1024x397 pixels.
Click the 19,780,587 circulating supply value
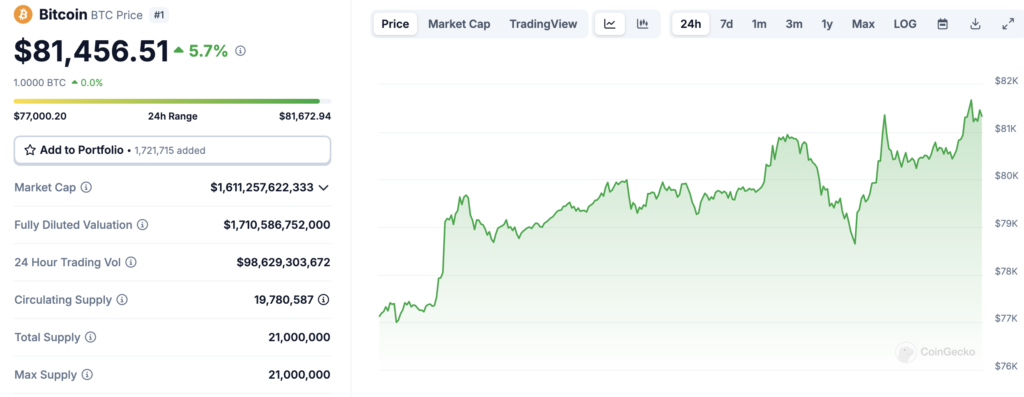click(x=284, y=300)
